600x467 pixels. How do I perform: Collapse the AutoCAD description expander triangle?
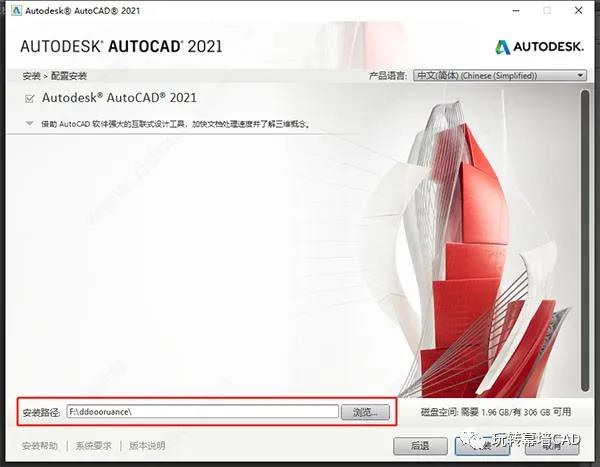click(x=29, y=124)
